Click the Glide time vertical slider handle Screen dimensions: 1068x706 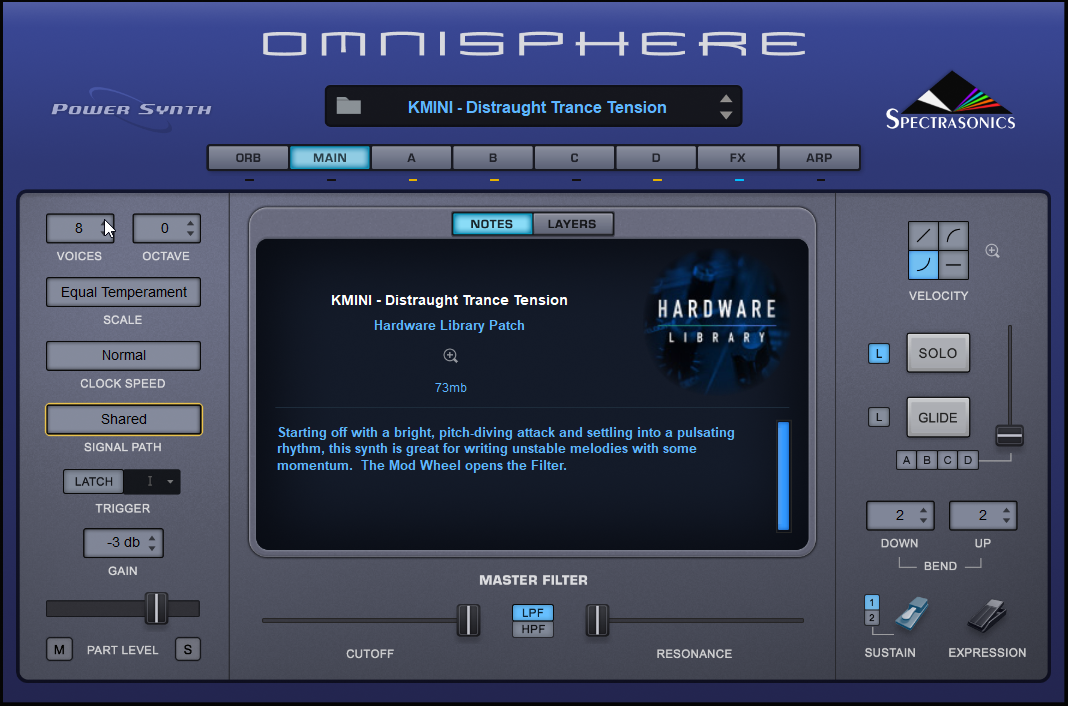[1009, 435]
